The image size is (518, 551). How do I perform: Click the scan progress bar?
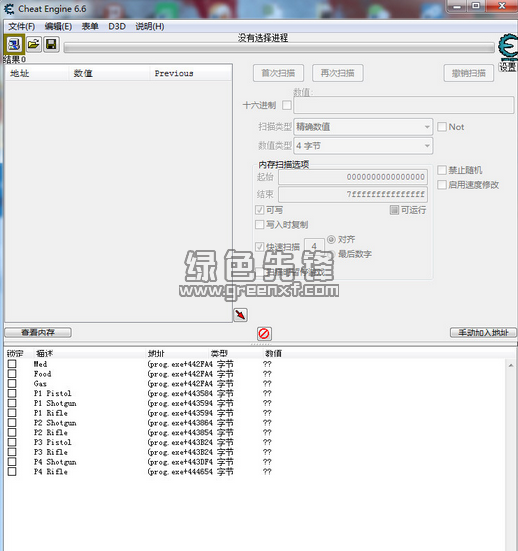(279, 48)
